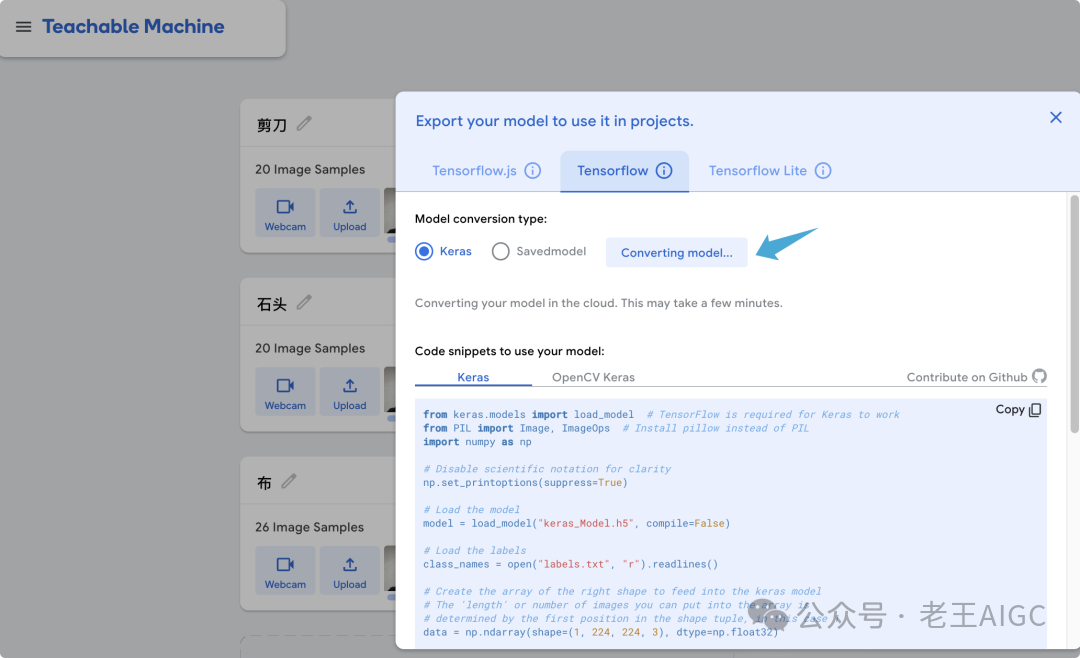Edit the 石头 class name pencil
The image size is (1080, 658).
[x=304, y=302]
